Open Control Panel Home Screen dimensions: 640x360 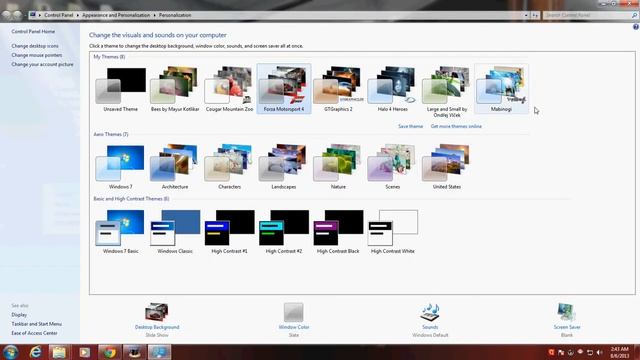click(x=33, y=31)
